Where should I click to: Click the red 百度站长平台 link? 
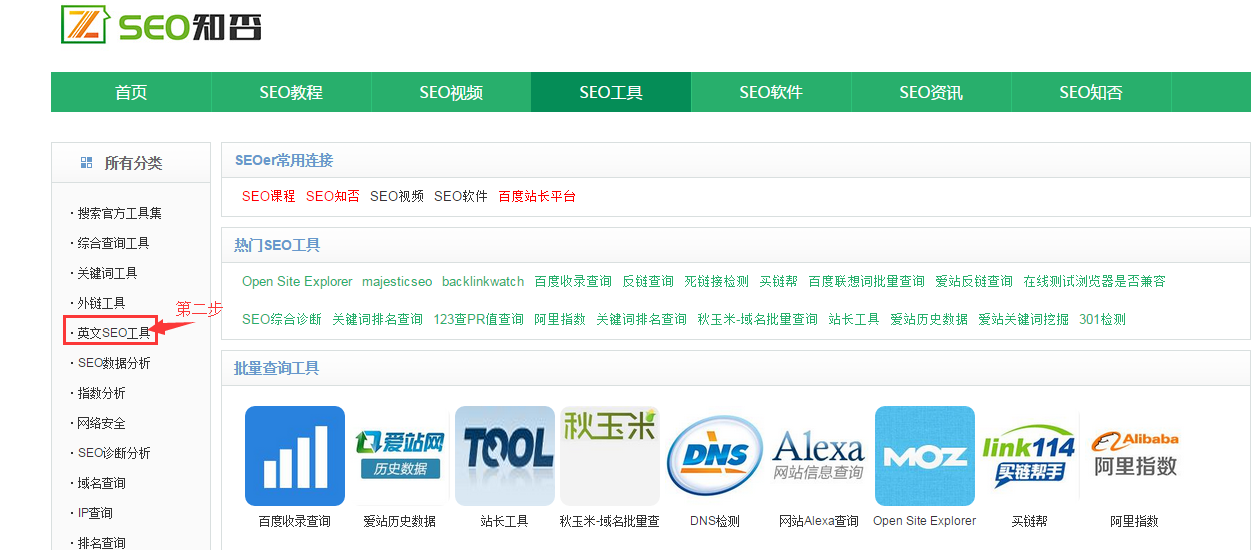point(537,197)
